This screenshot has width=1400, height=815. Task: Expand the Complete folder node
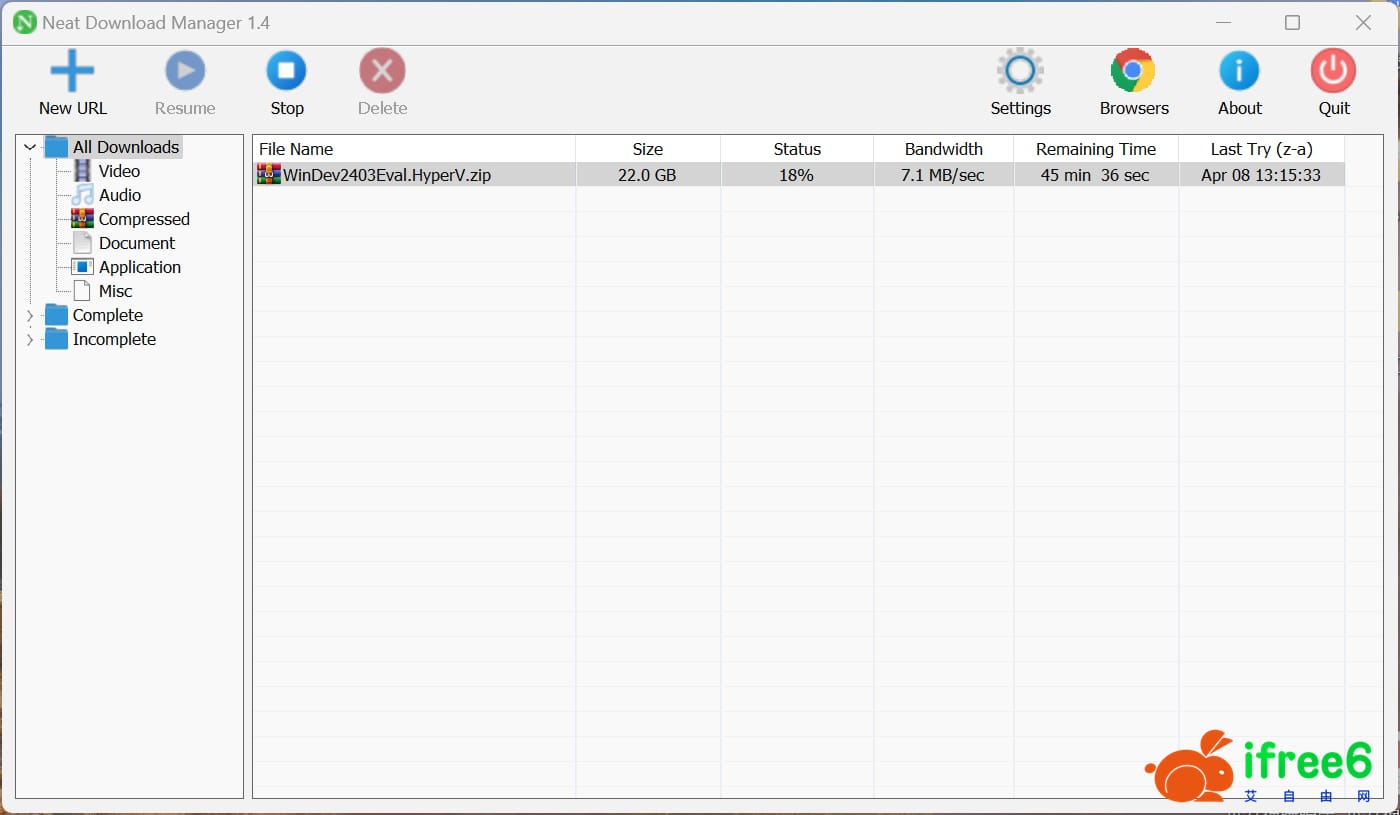tap(30, 316)
